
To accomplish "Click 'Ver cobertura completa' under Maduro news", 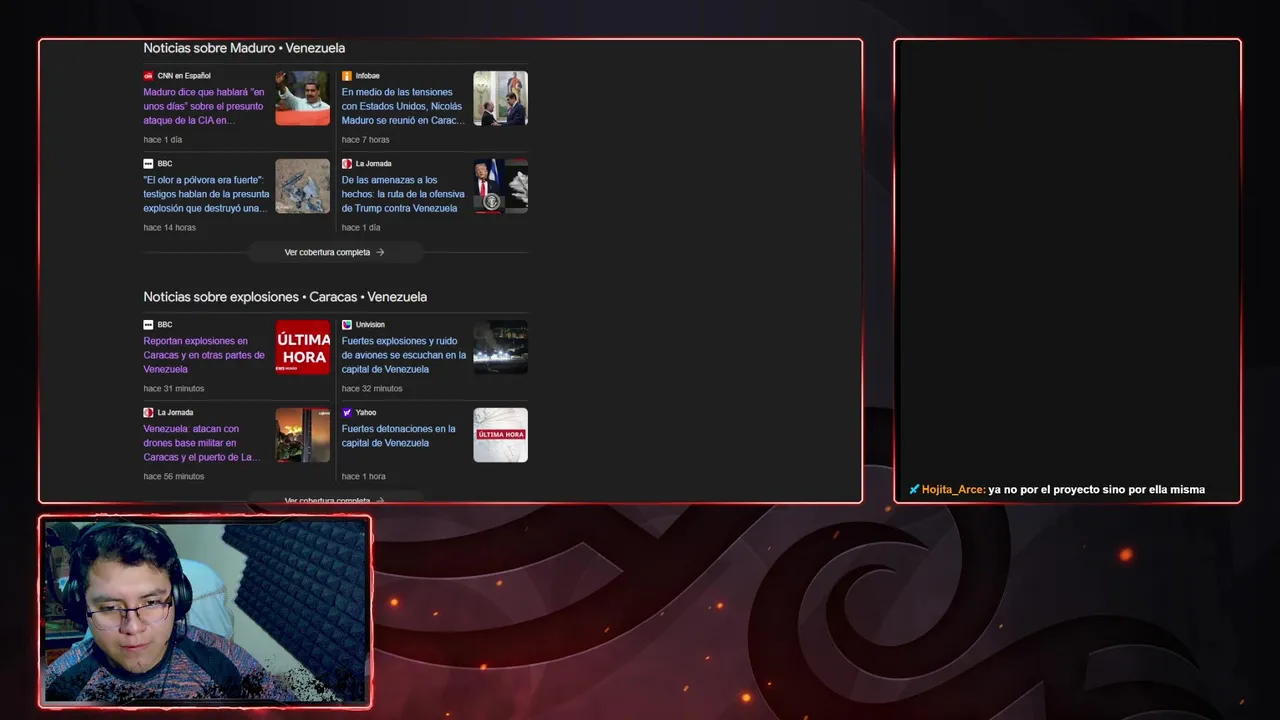I will pos(334,252).
